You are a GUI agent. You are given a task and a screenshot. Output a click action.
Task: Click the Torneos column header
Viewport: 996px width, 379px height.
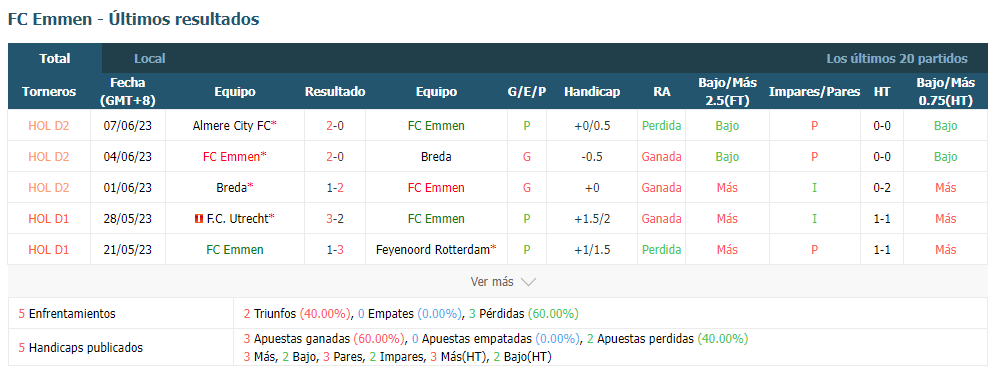pyautogui.click(x=49, y=91)
